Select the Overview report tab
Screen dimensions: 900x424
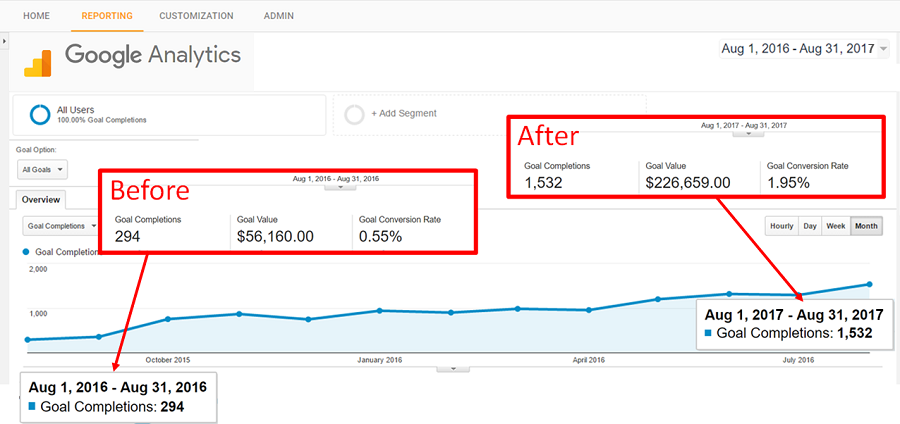[x=42, y=199]
